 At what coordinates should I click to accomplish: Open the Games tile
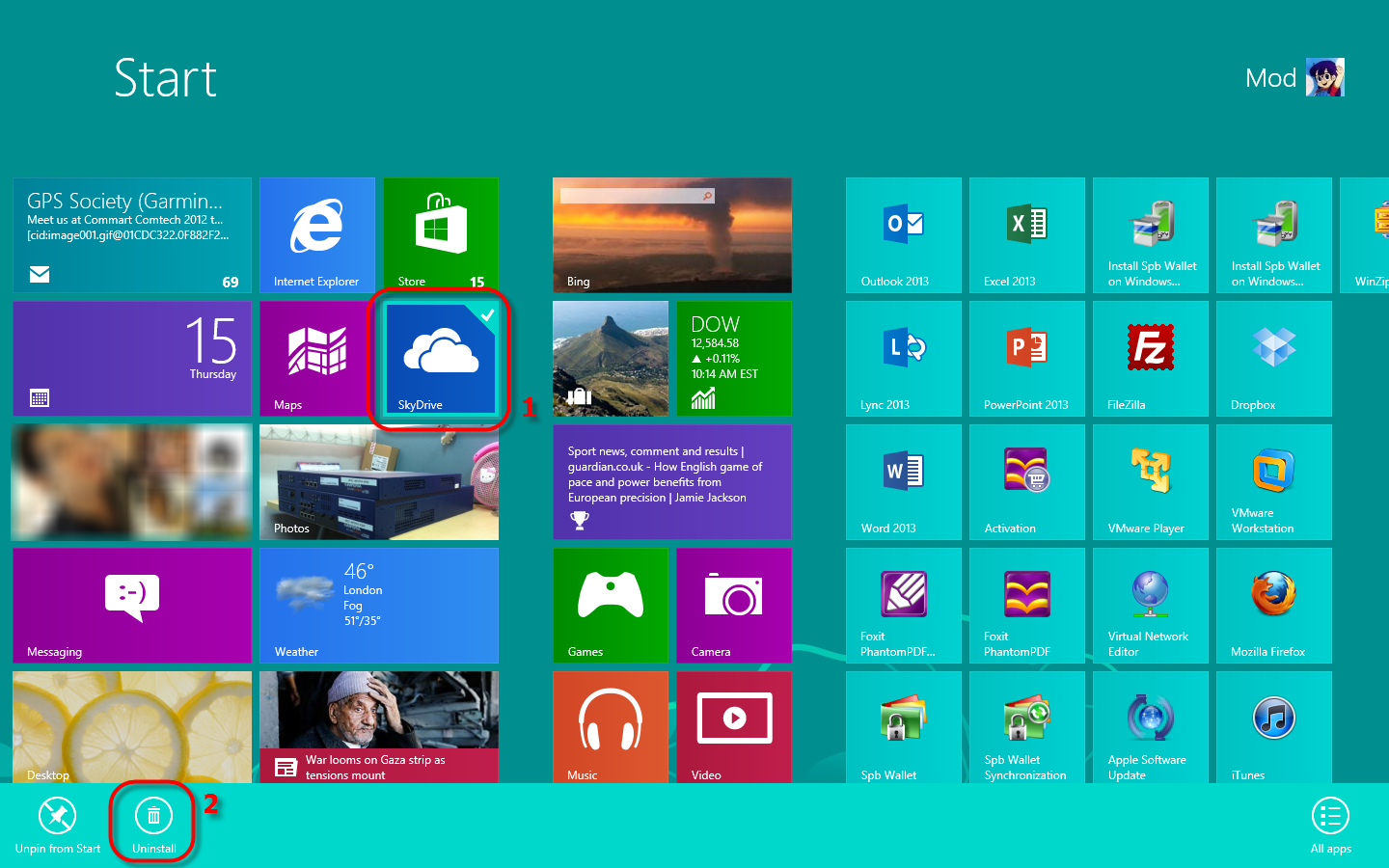click(x=611, y=606)
